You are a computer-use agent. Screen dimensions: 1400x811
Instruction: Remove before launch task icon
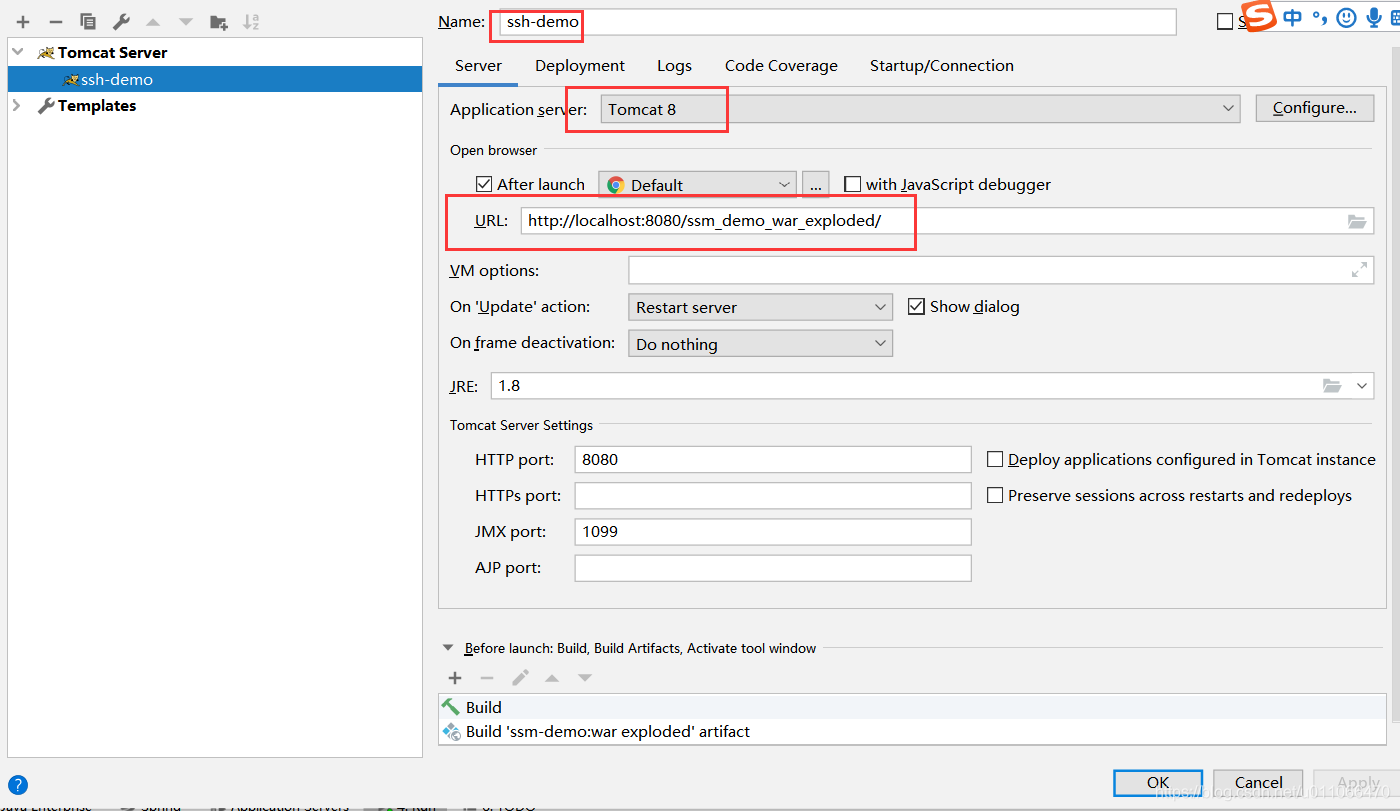[x=487, y=678]
